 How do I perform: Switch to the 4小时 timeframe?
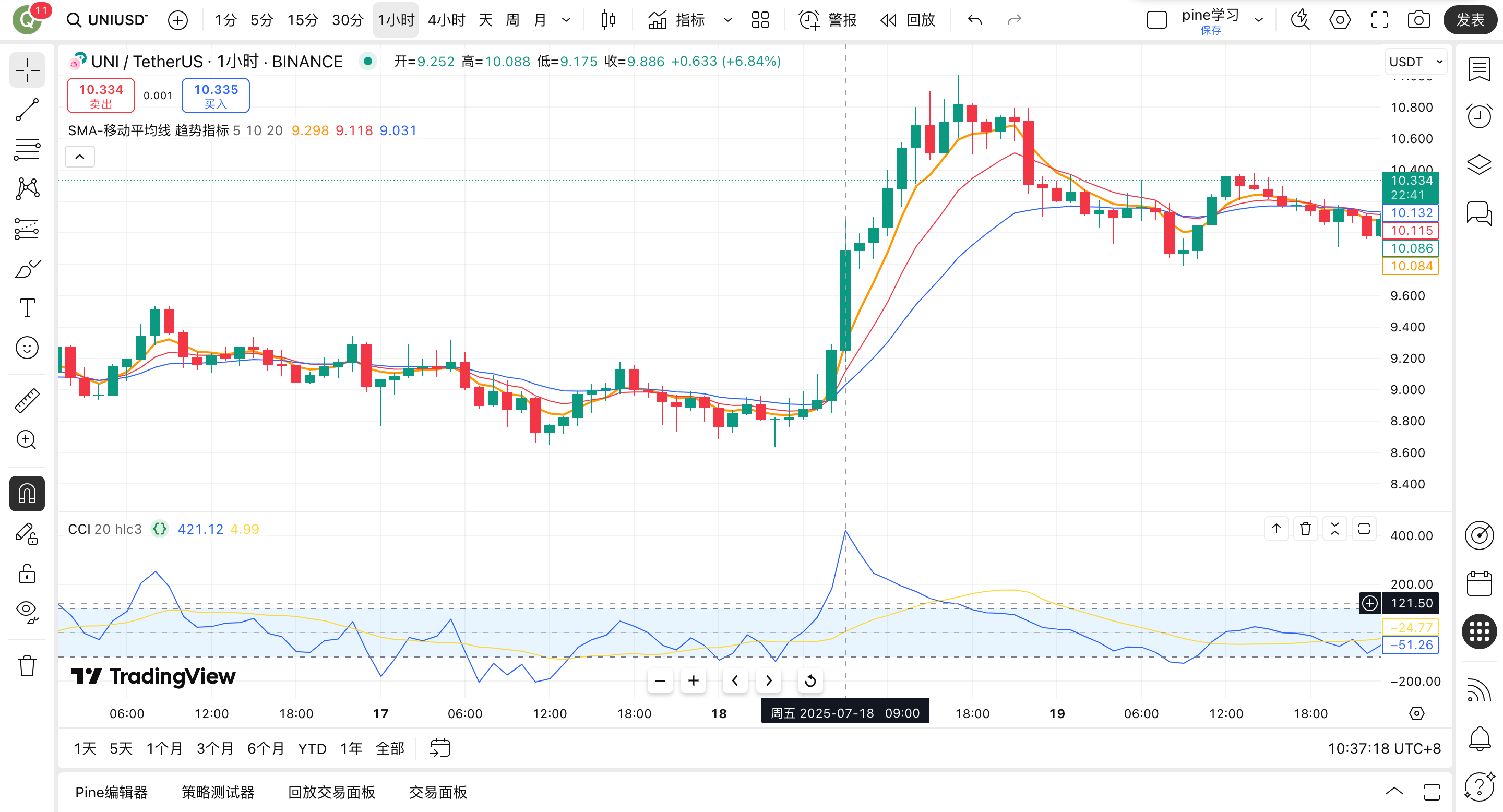point(446,20)
